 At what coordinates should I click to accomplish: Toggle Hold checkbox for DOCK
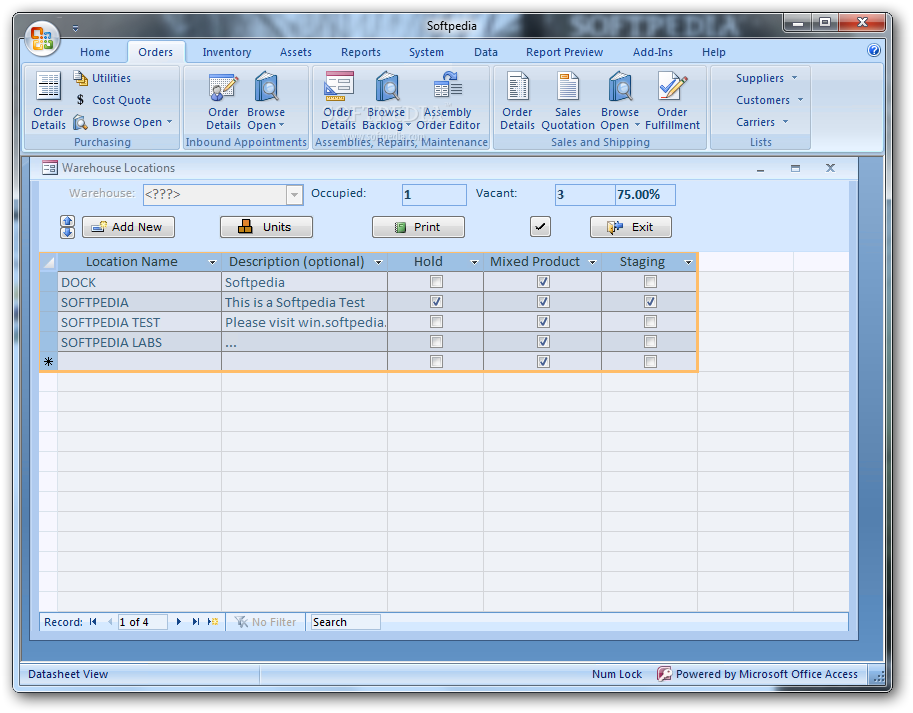tap(436, 282)
